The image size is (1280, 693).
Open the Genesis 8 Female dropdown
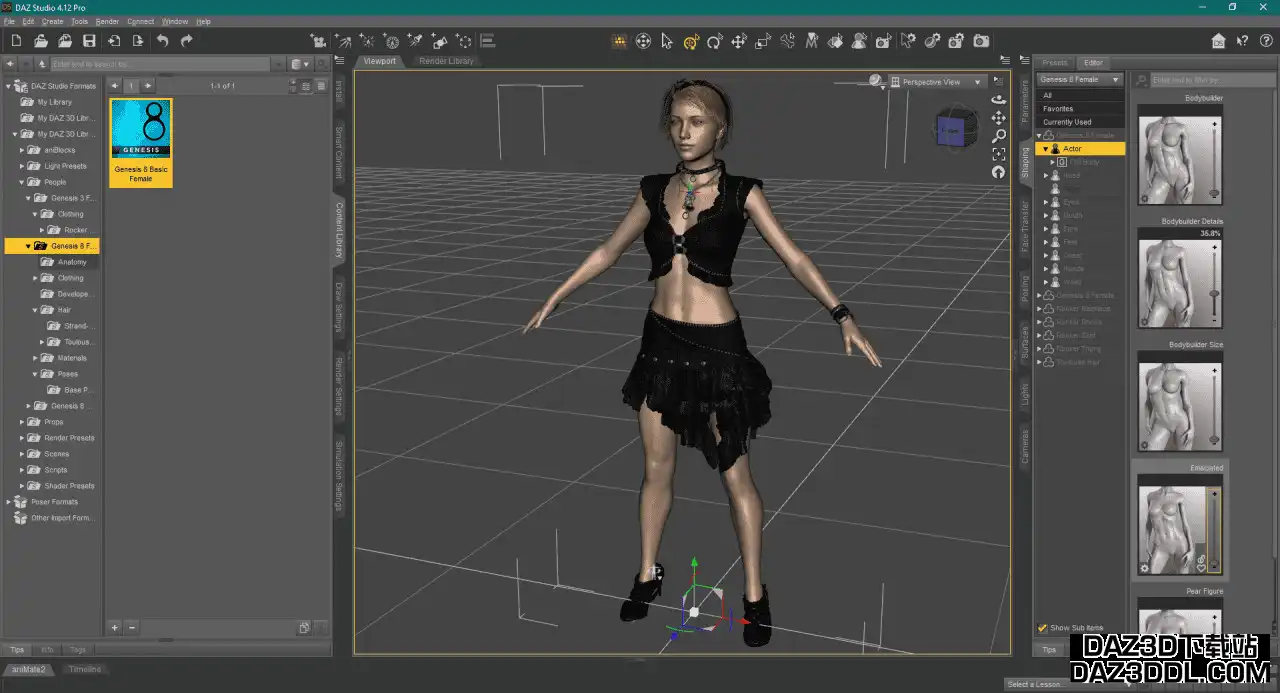click(x=1080, y=79)
